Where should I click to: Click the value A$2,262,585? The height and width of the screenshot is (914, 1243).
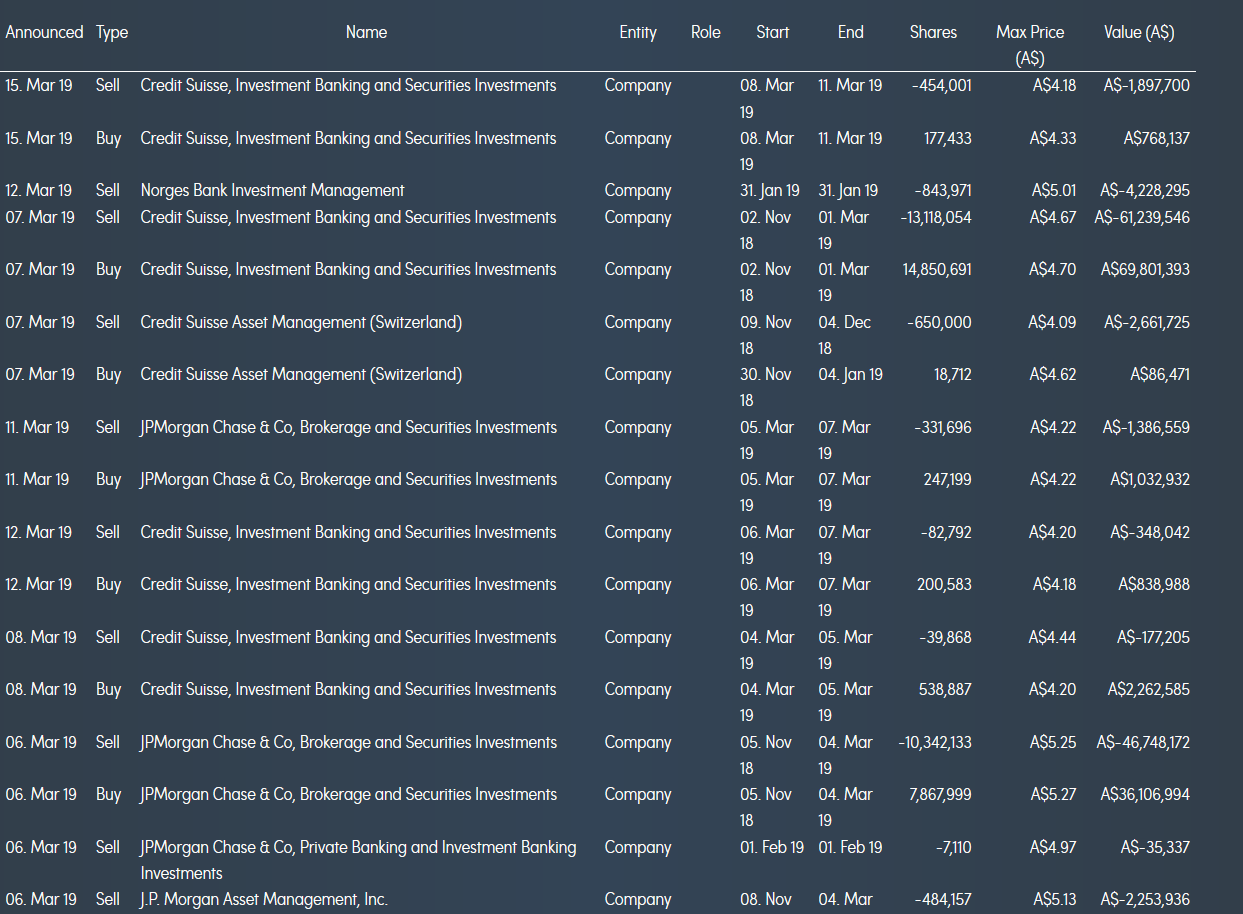[1150, 689]
